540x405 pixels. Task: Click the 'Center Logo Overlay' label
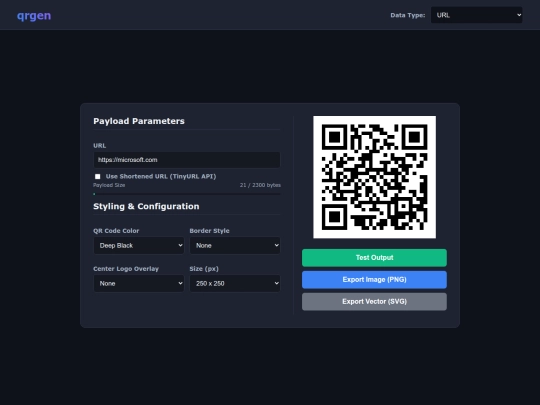tap(126, 269)
